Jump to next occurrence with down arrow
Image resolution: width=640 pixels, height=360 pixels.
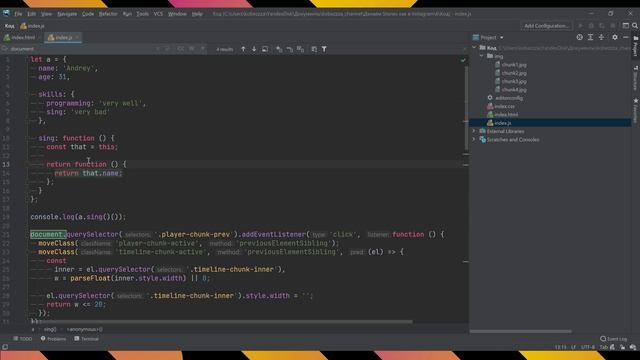click(254, 49)
